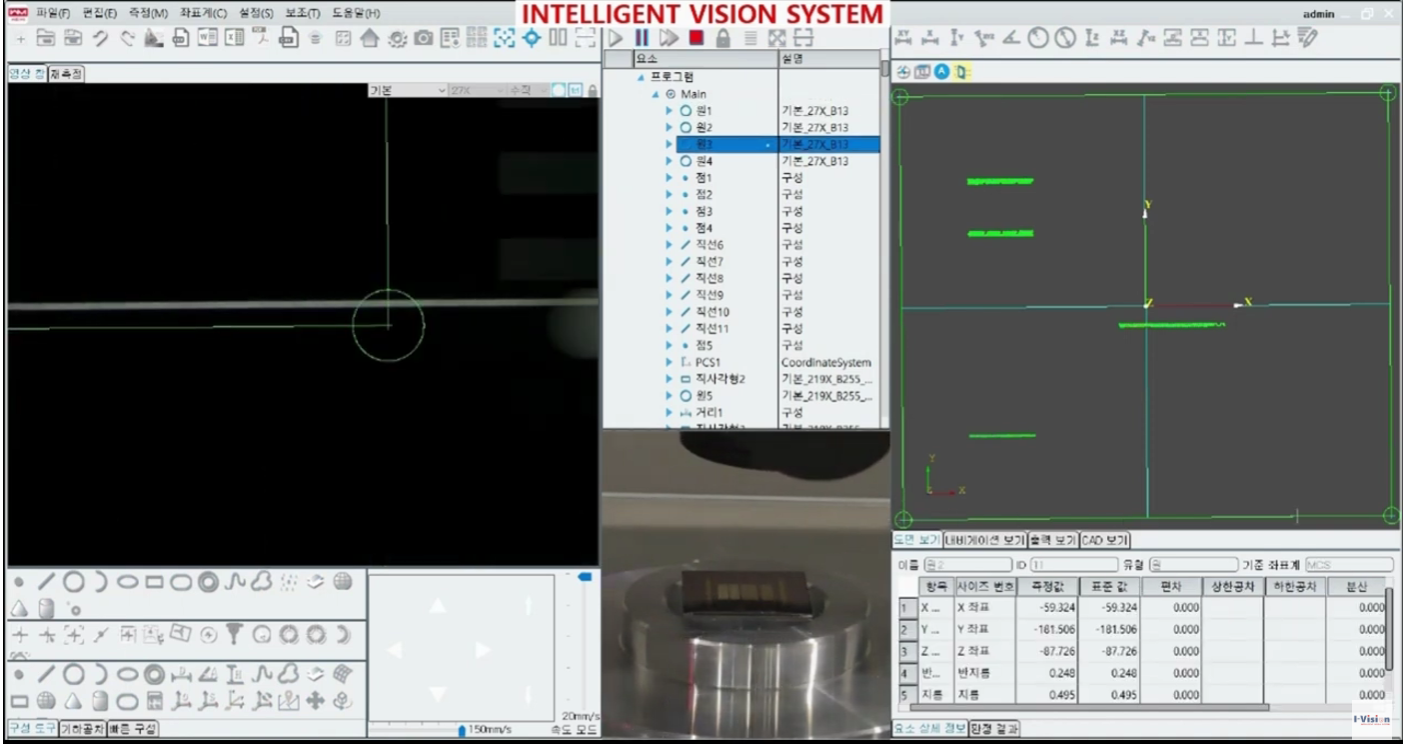Switch to the CAD 보기 tab

[x=1104, y=540]
